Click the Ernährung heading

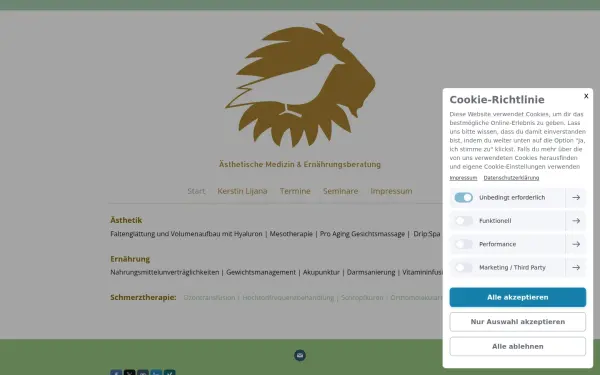[x=130, y=259]
